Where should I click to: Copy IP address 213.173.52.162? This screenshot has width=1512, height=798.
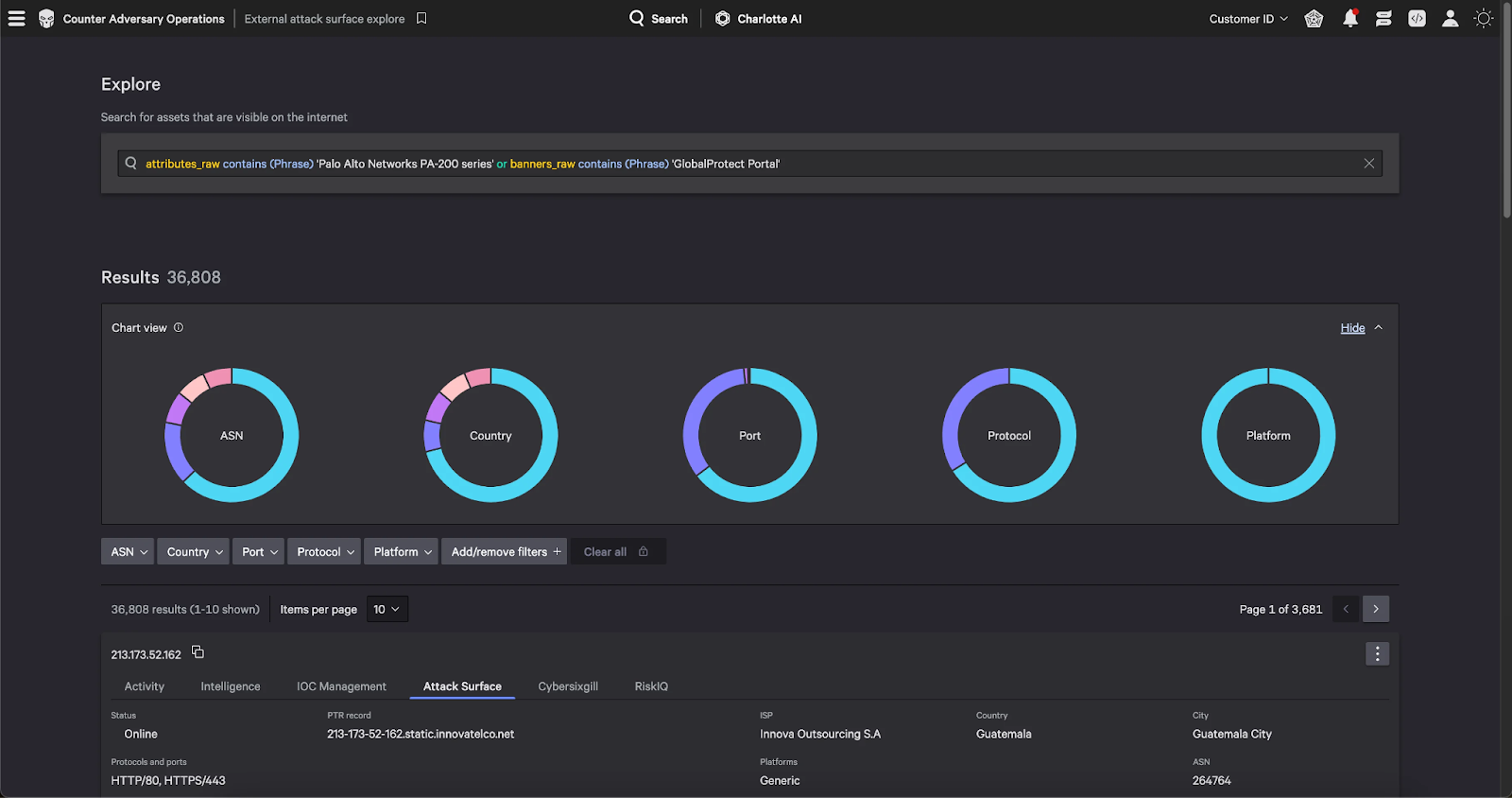pos(198,652)
